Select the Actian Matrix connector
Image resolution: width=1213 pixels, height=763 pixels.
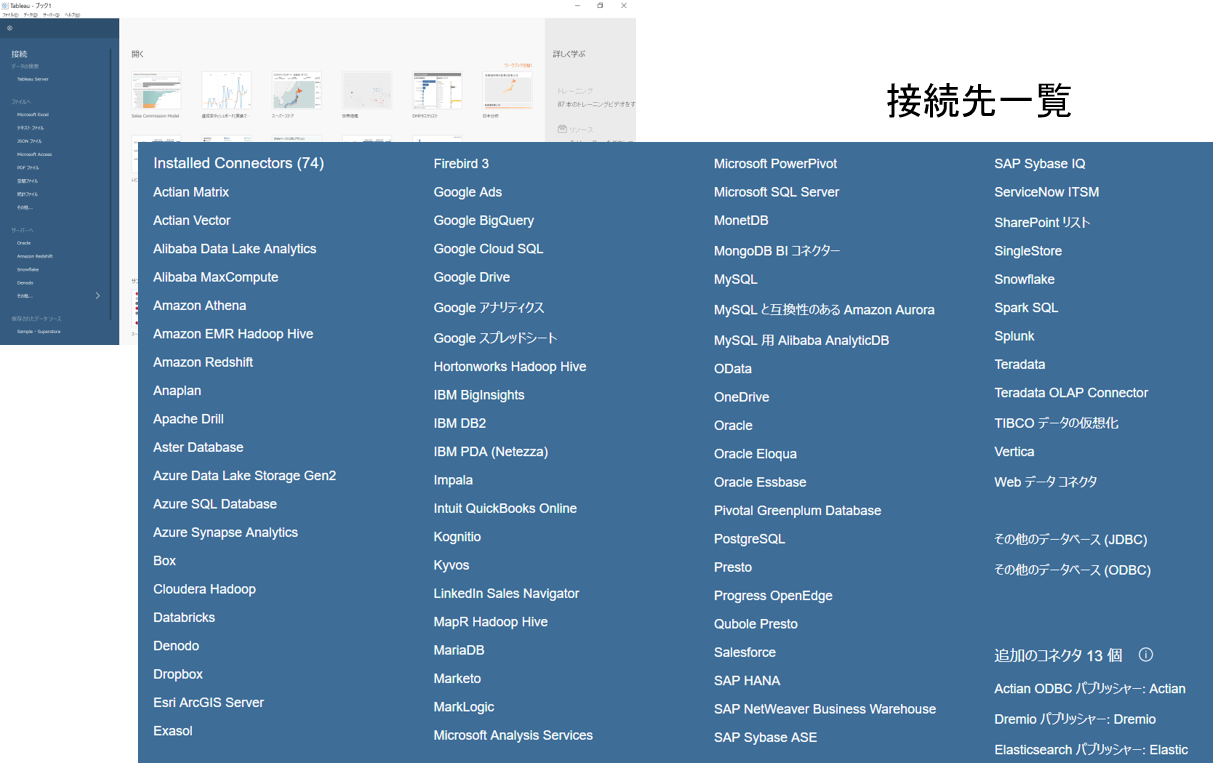point(191,192)
